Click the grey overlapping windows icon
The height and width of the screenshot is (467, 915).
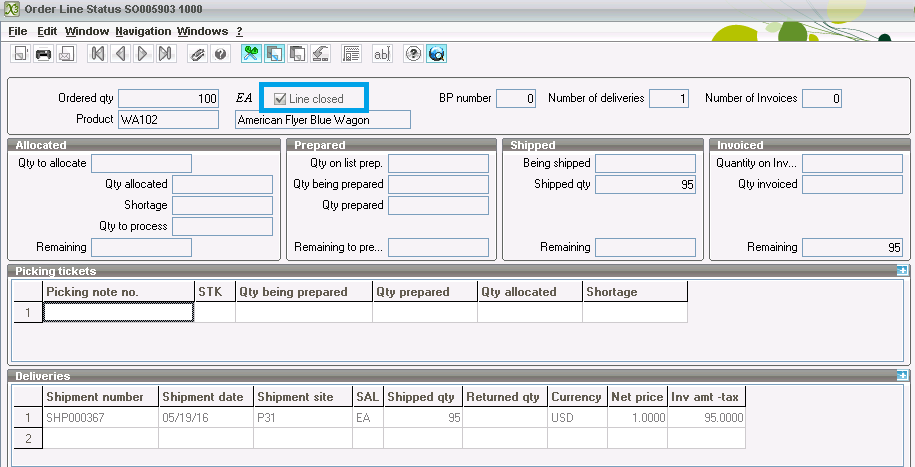297,54
